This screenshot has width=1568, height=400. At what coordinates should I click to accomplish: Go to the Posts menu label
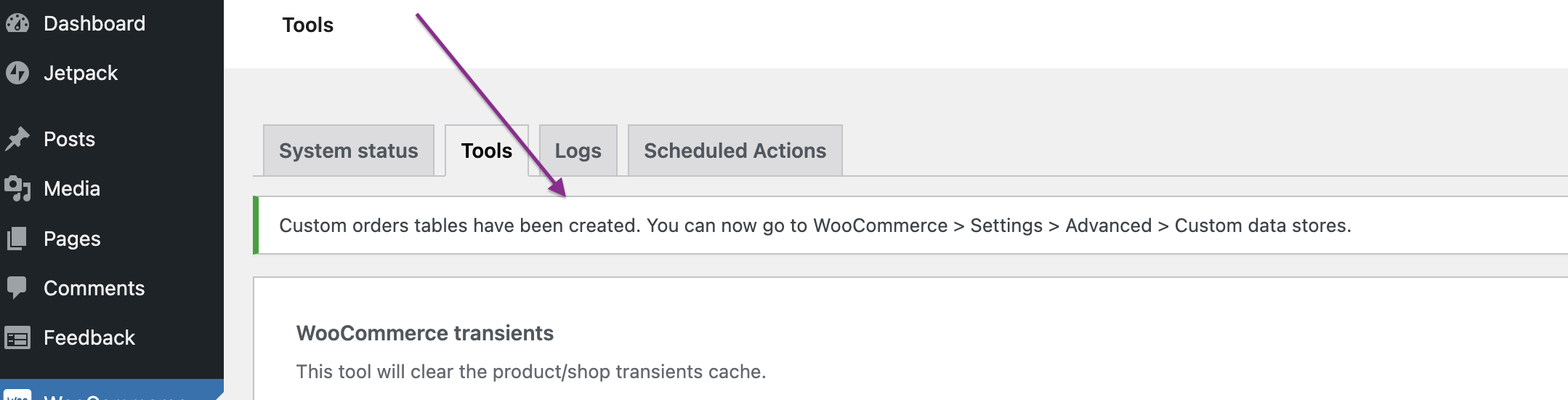[x=69, y=139]
